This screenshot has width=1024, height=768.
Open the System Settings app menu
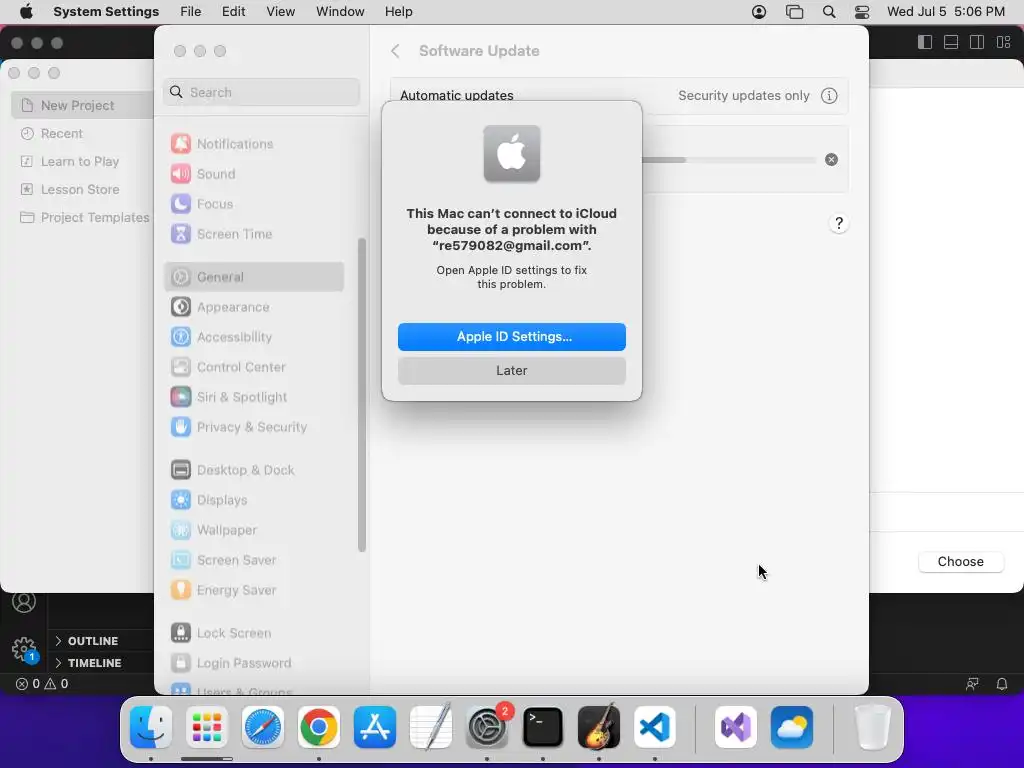tap(106, 12)
